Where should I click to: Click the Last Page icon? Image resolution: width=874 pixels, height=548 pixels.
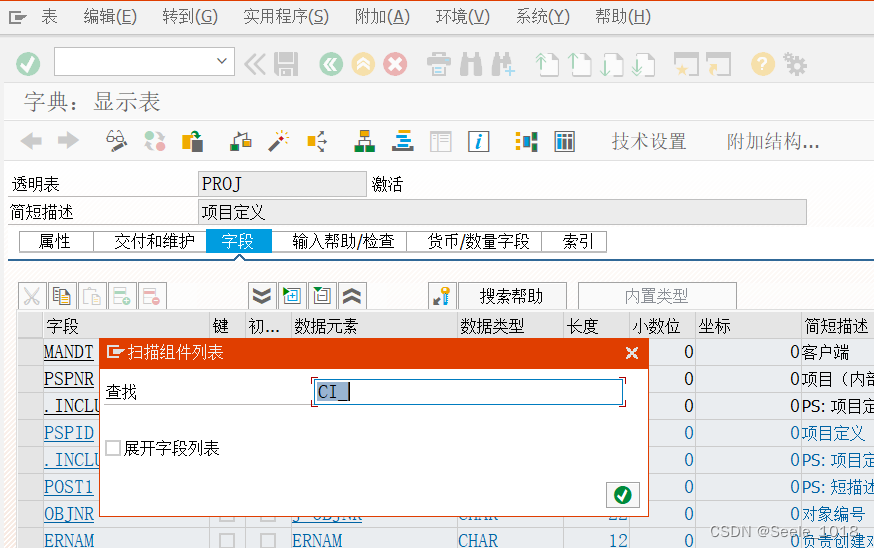(x=644, y=64)
